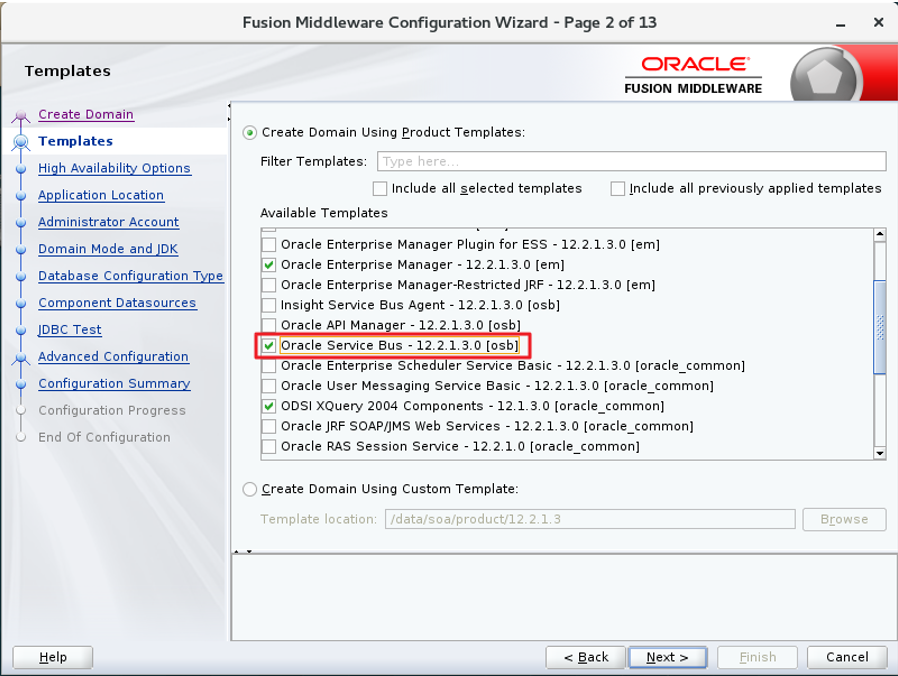
Task: Click the Template location path field
Action: [x=590, y=519]
